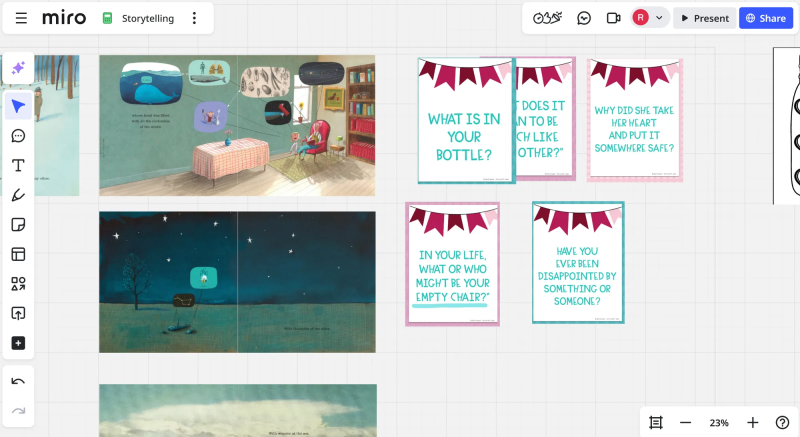Select the Pen drawing tool
The image size is (800, 437).
click(x=18, y=195)
